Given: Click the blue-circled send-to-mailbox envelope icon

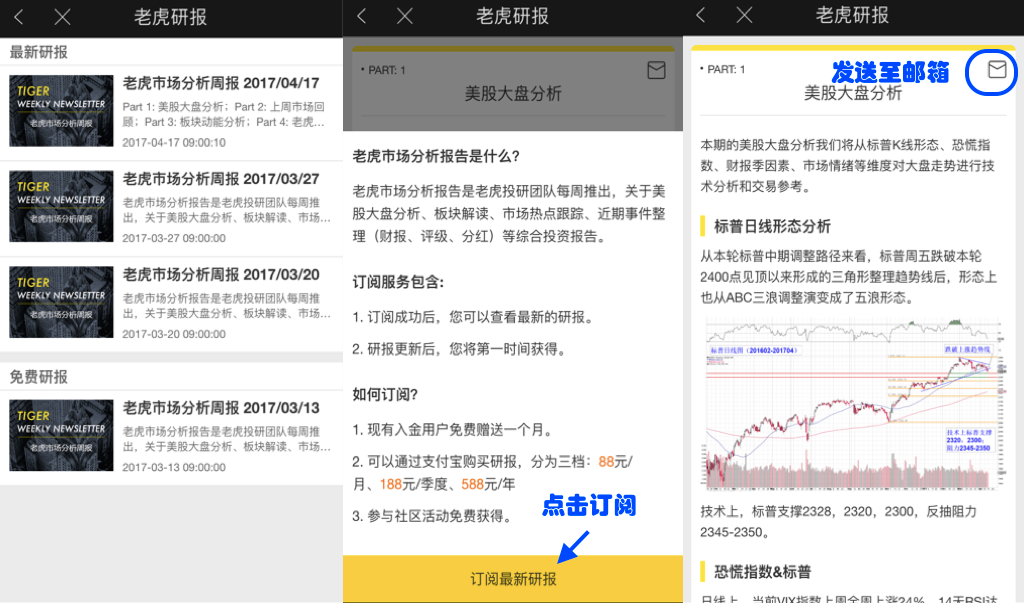Looking at the screenshot, I should pyautogui.click(x=996, y=69).
